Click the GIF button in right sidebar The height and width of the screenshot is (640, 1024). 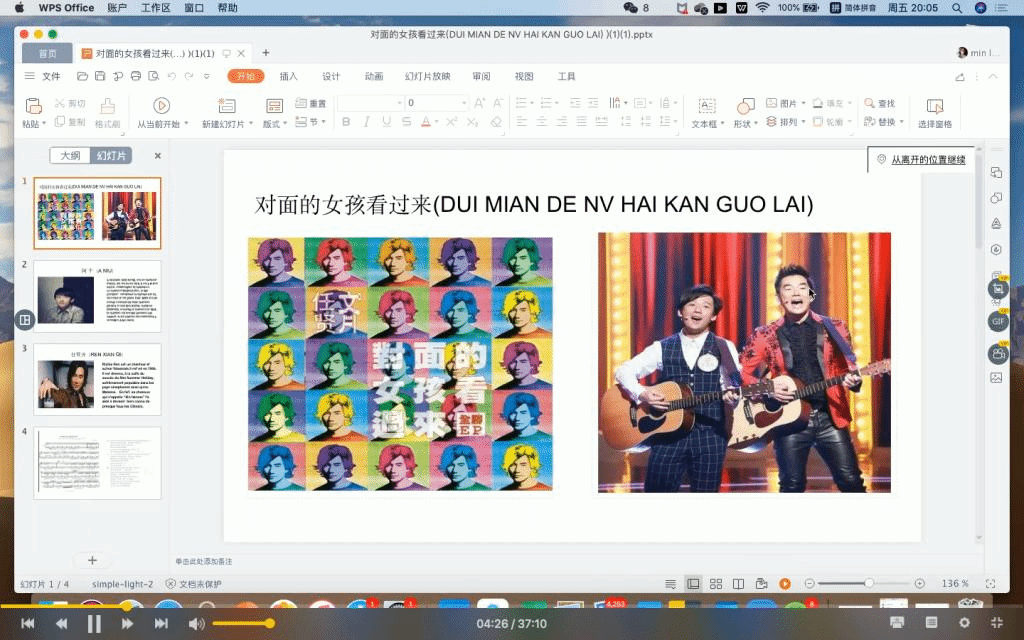(998, 321)
